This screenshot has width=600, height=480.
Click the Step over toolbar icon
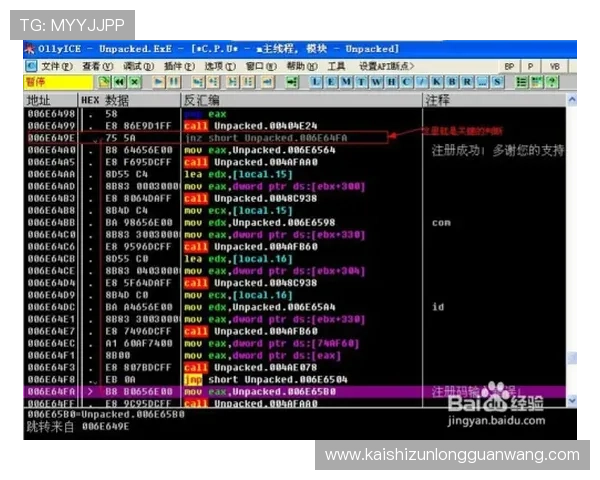[x=213, y=82]
